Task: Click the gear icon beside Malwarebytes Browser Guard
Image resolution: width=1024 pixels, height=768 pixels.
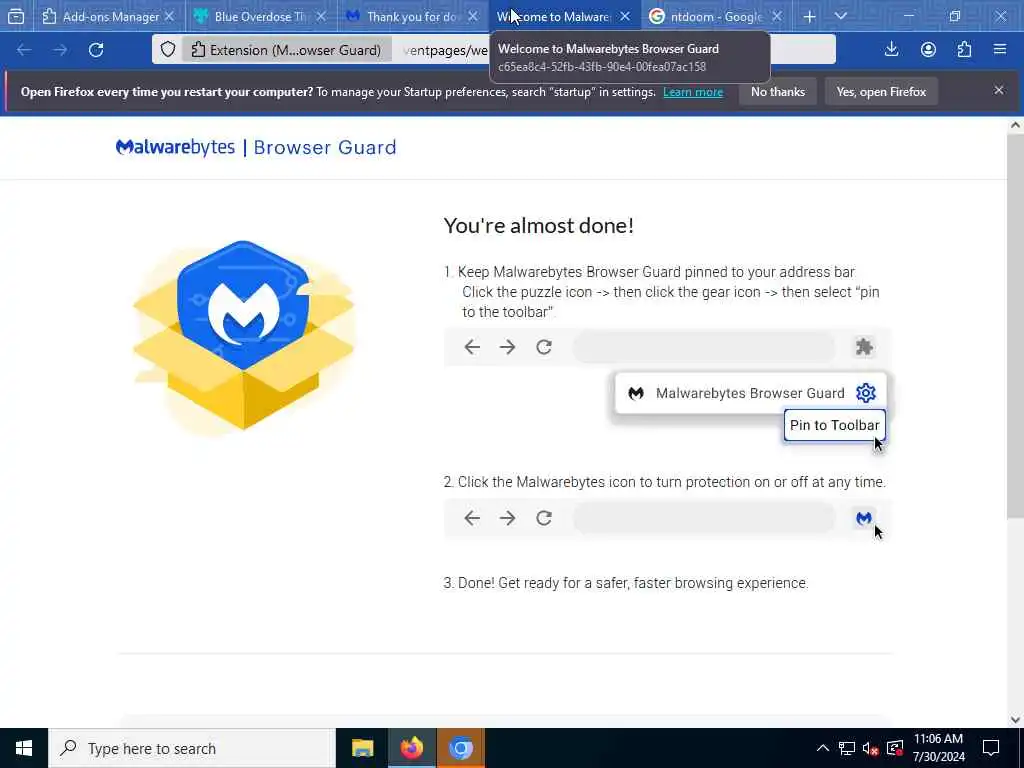Action: pos(865,393)
